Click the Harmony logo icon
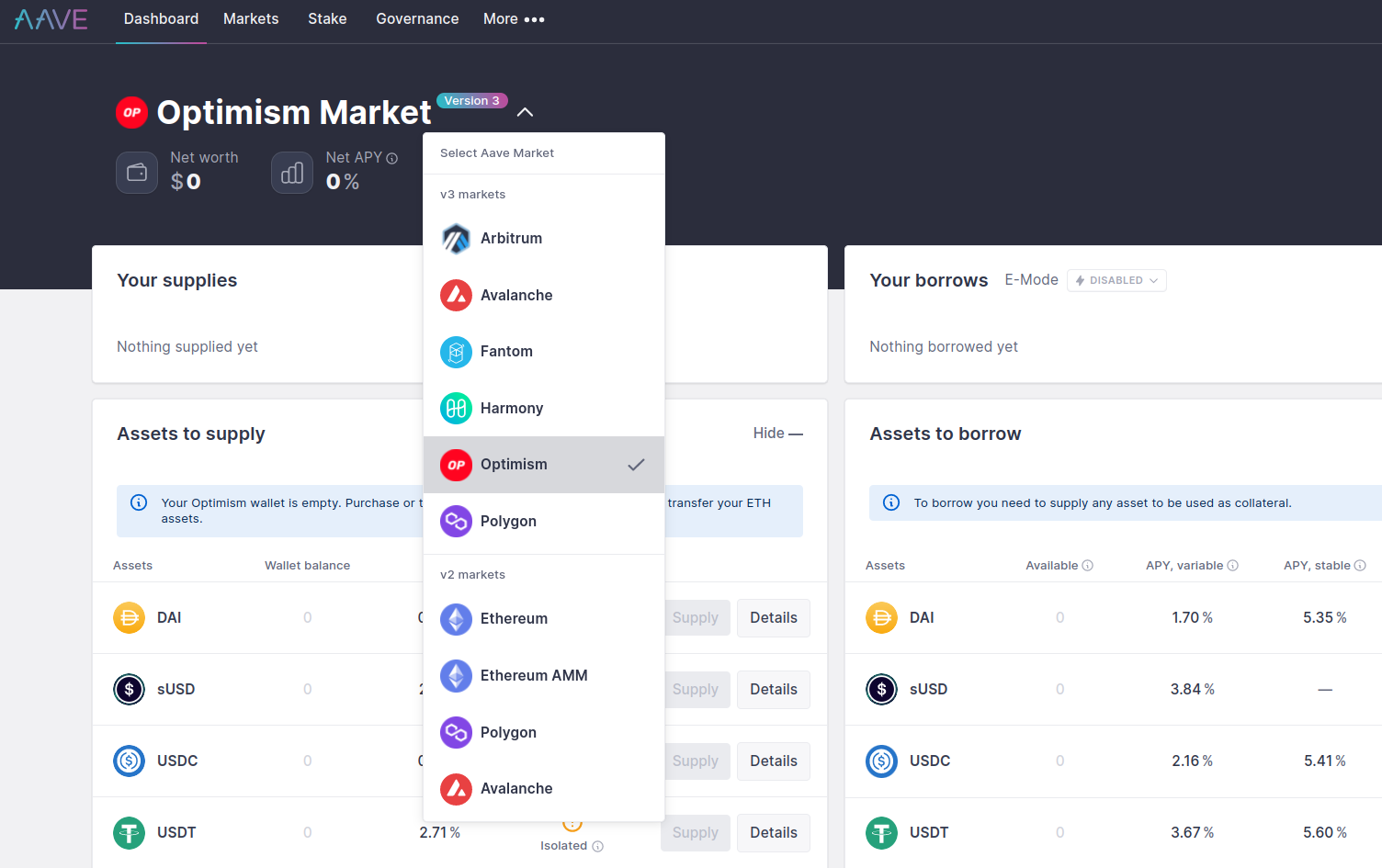 point(456,408)
